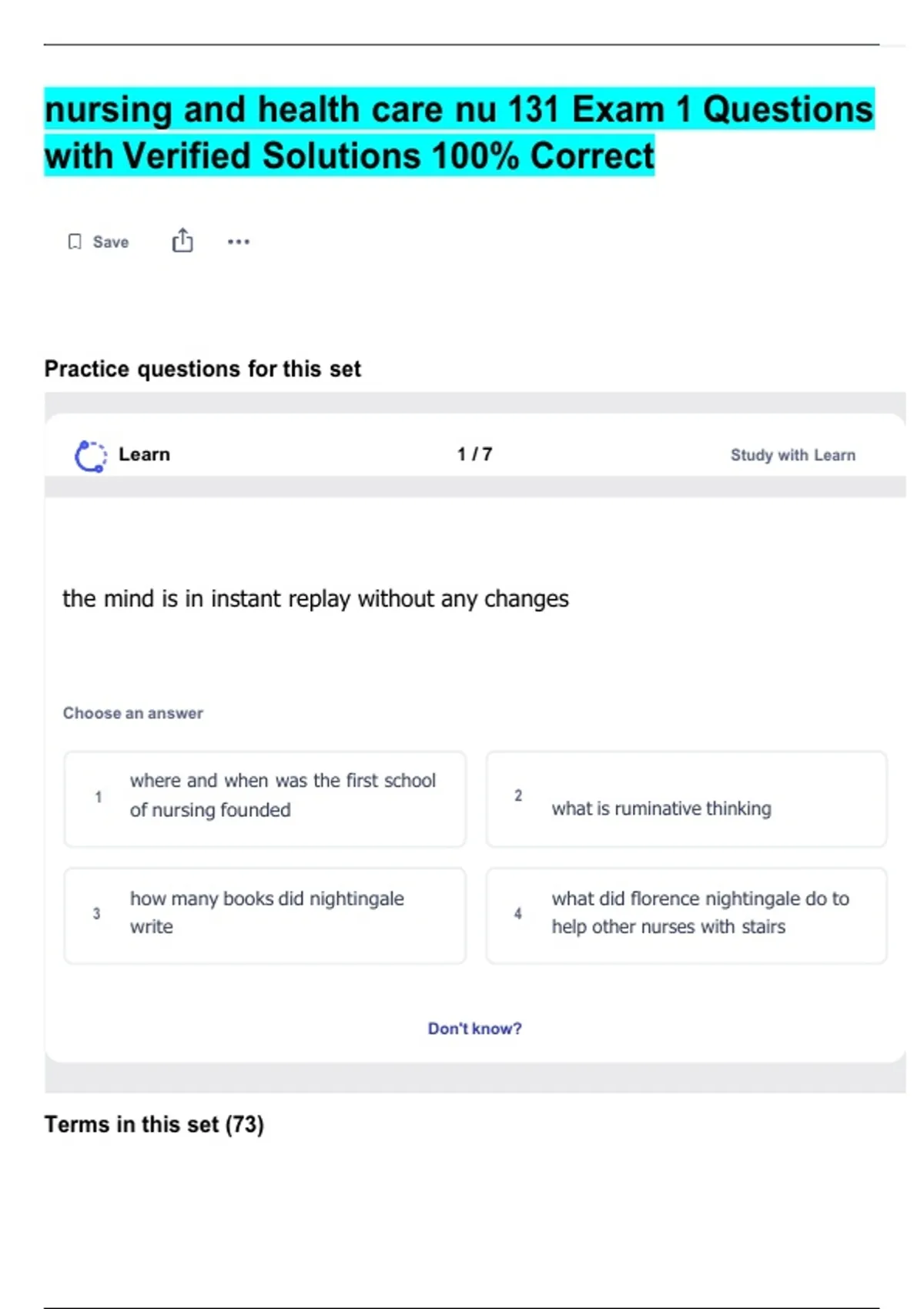Click the highlighted document title heading
Viewport: 924px width, 1309px height.
(x=459, y=132)
